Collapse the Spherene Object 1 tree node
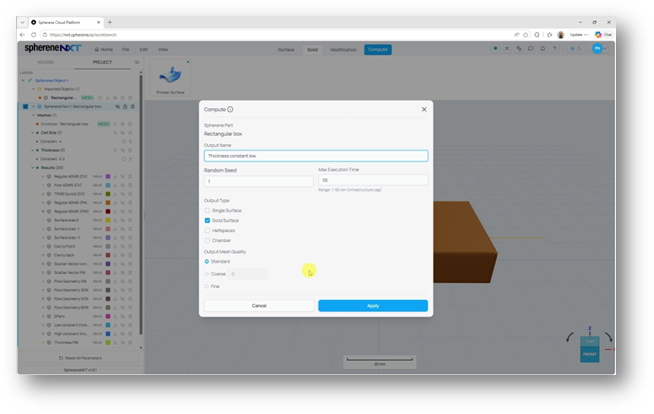The image size is (654, 414). pyautogui.click(x=23, y=80)
